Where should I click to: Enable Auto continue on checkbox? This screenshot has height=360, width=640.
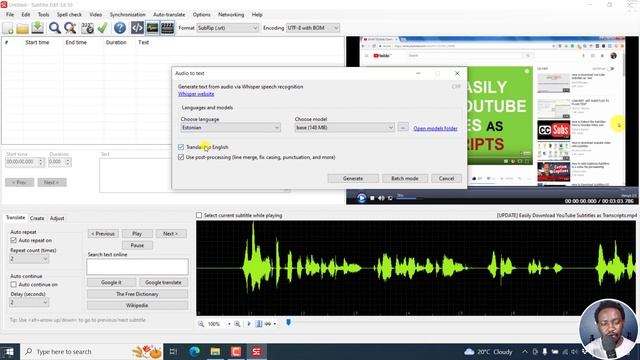13,284
